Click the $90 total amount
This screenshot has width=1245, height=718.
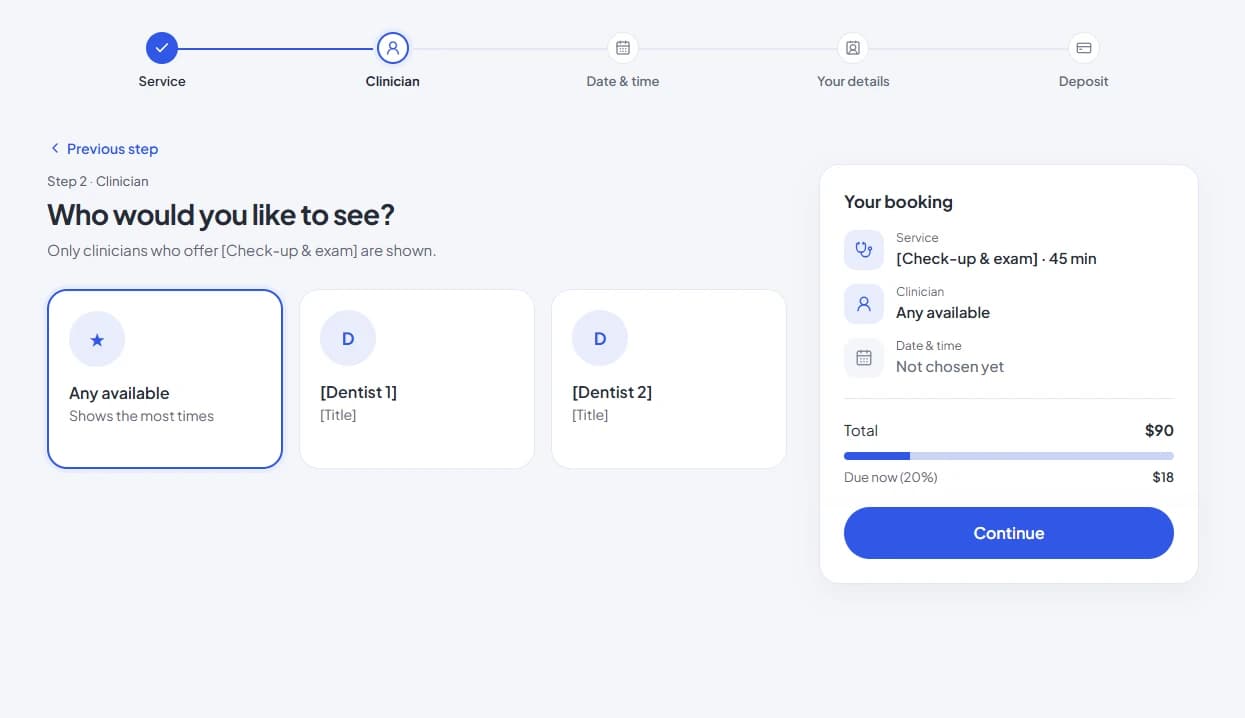pos(1159,431)
